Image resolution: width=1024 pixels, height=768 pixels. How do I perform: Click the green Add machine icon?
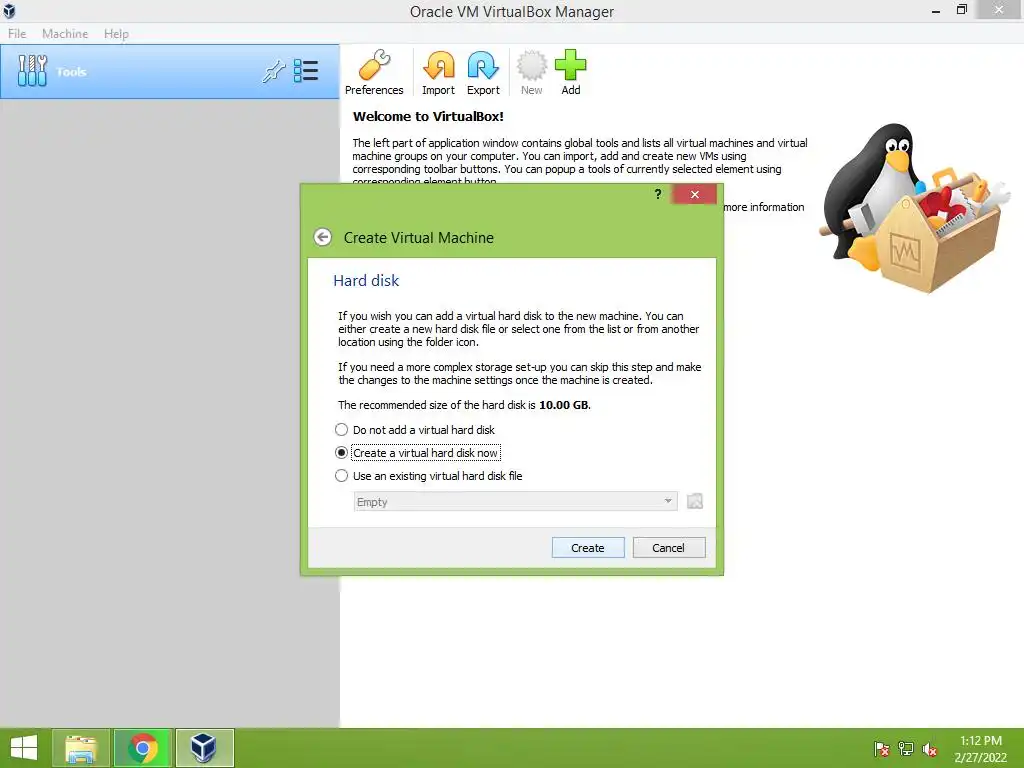[x=570, y=72]
